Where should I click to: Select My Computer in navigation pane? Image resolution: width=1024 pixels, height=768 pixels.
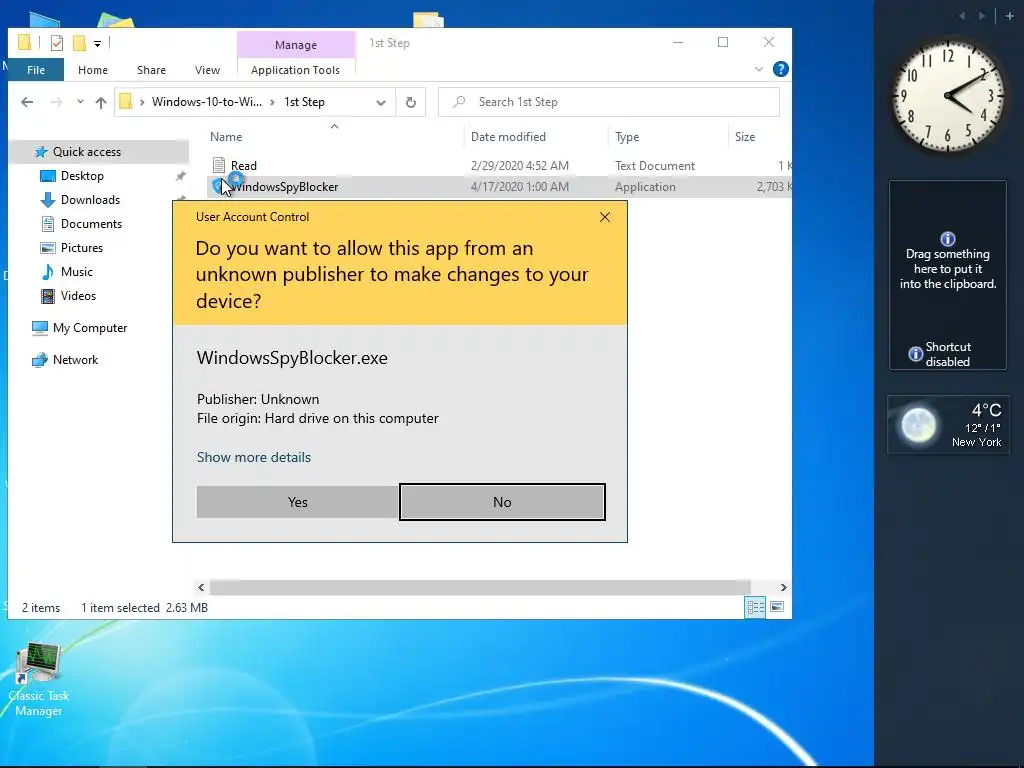click(x=90, y=328)
